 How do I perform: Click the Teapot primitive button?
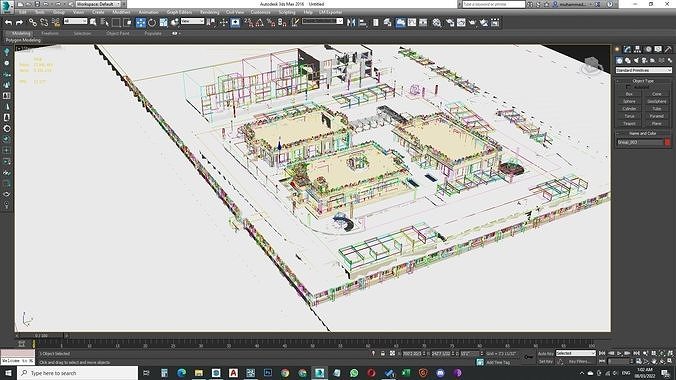coord(629,123)
